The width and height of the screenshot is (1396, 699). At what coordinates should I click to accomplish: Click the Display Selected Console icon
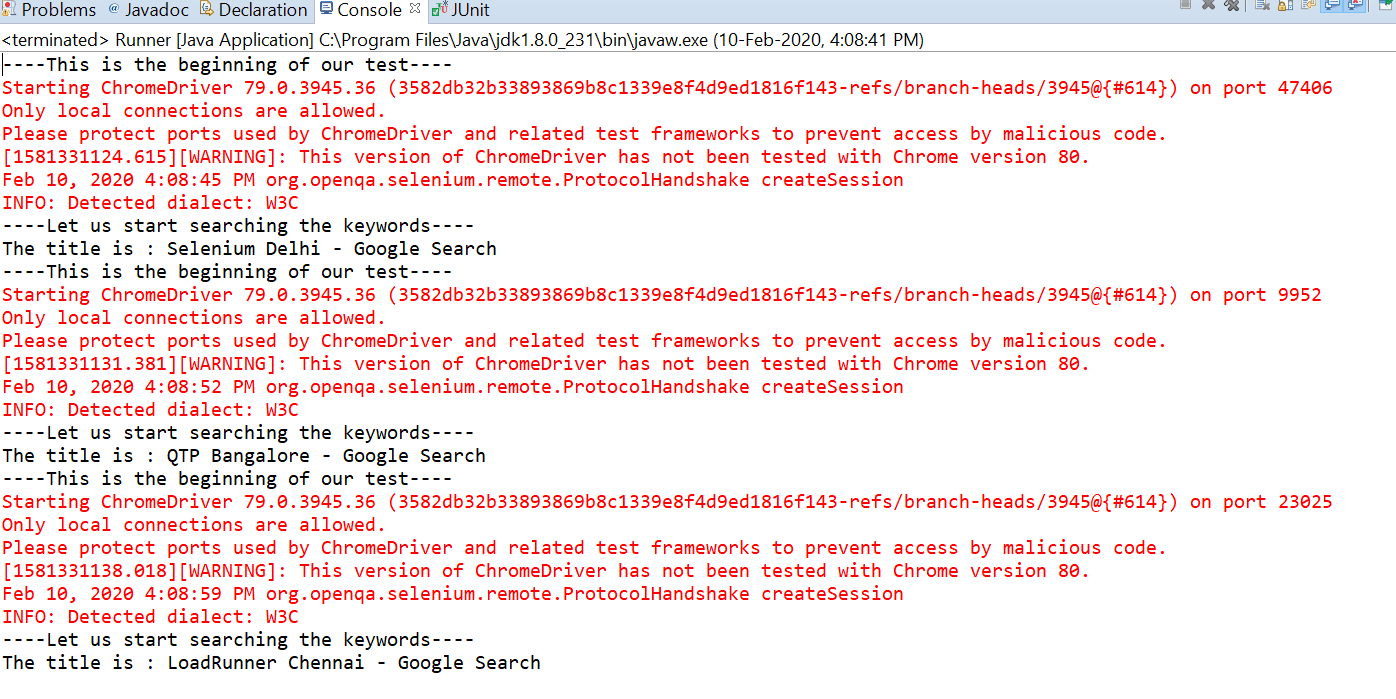[1386, 9]
